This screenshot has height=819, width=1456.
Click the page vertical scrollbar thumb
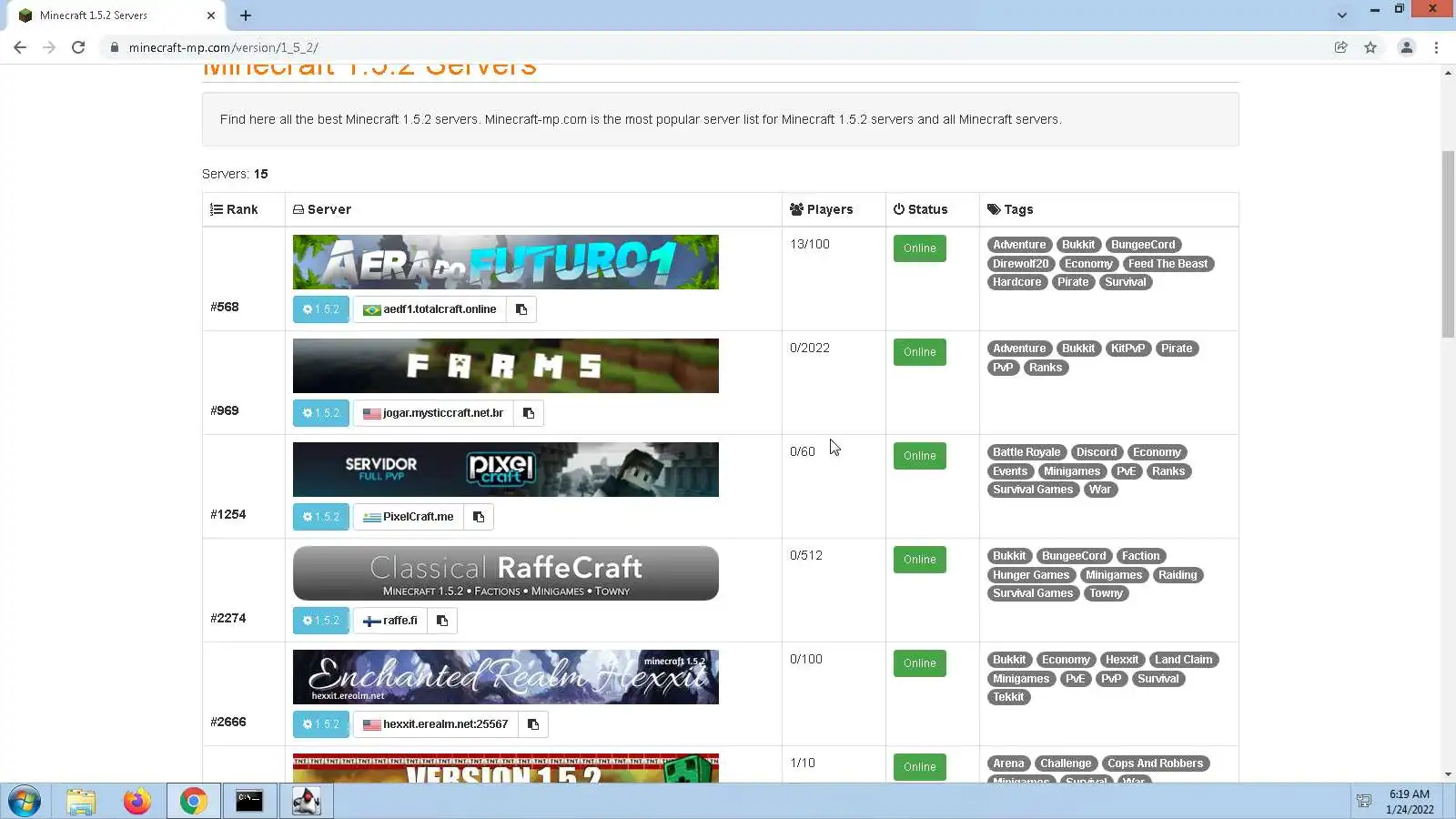point(1448,244)
